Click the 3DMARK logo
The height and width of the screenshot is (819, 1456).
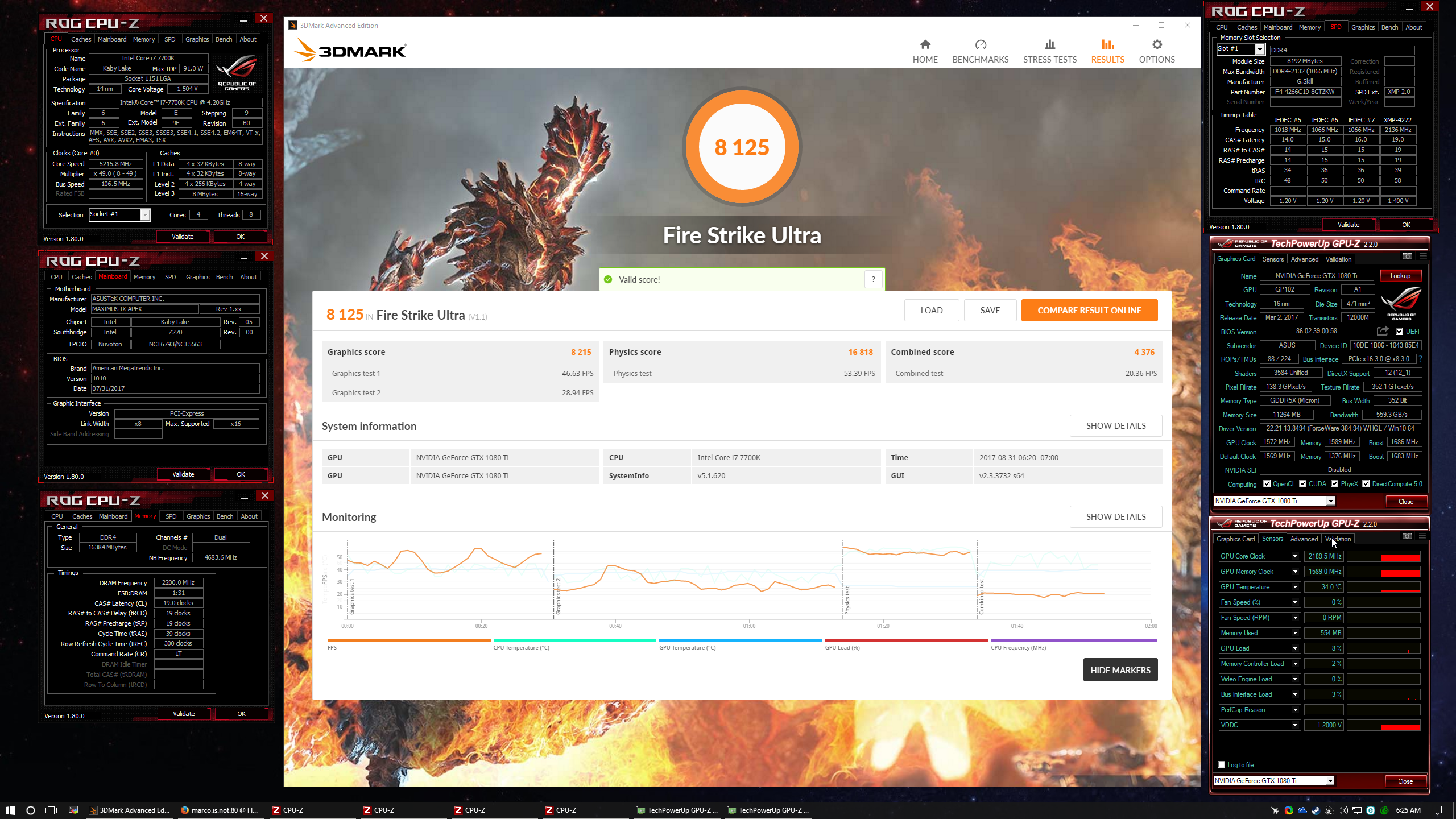[x=350, y=50]
